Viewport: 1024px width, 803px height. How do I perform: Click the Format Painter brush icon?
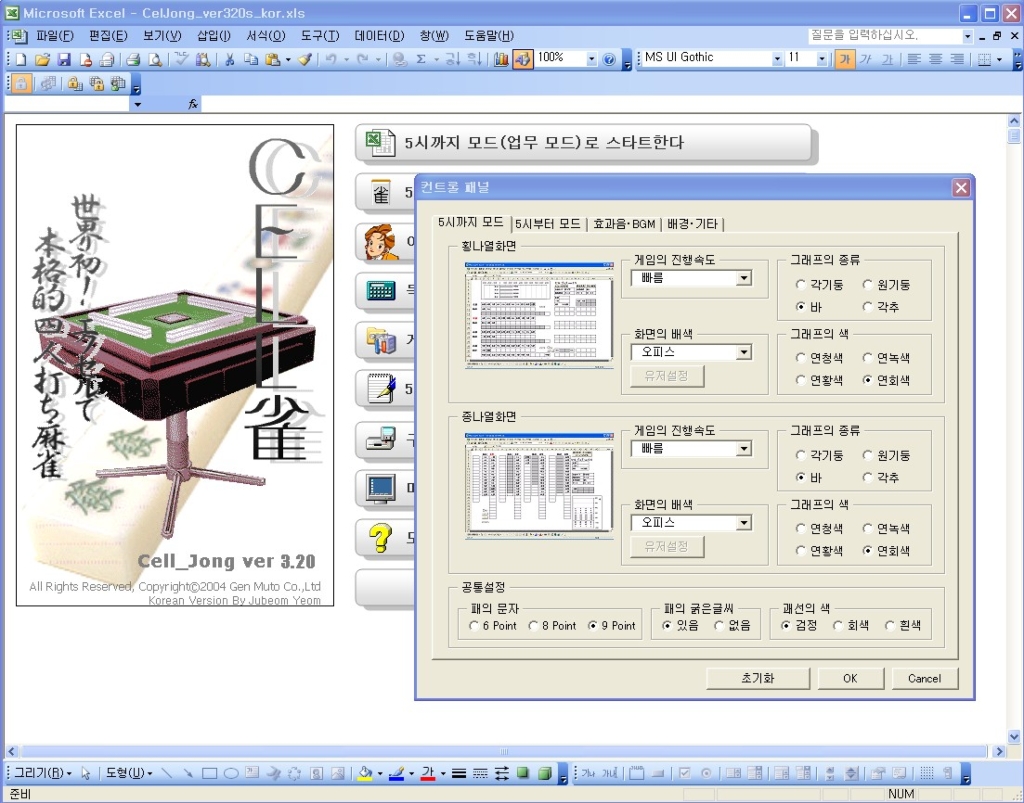[304, 59]
